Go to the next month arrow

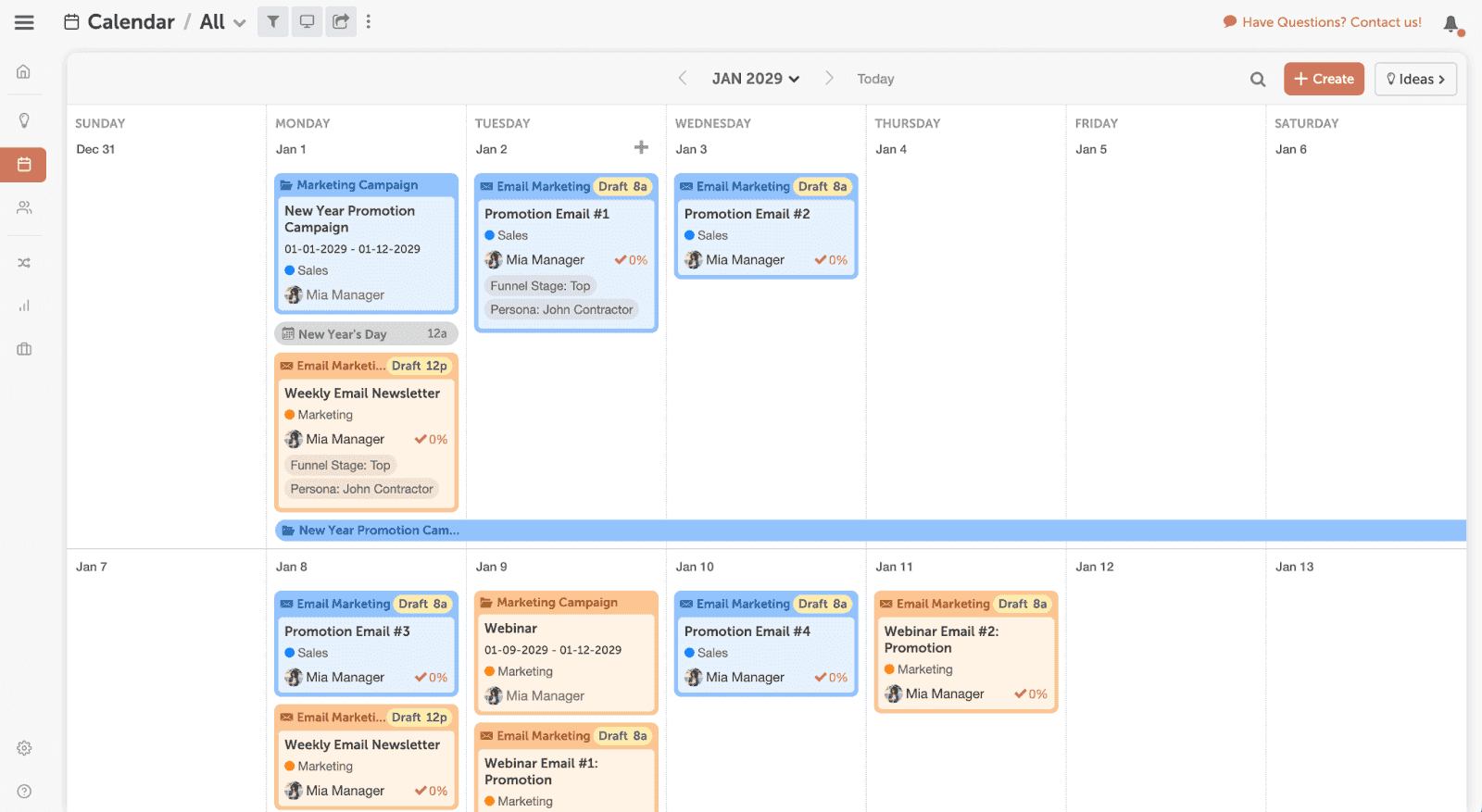click(829, 79)
